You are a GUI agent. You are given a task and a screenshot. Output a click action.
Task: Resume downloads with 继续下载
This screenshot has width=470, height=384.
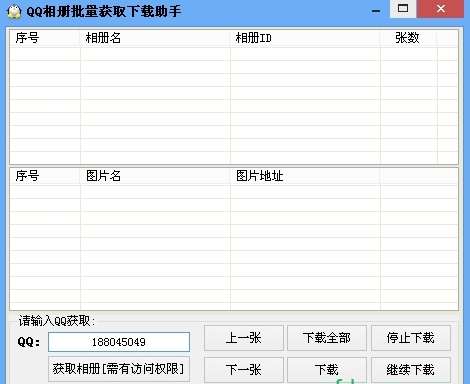point(411,370)
